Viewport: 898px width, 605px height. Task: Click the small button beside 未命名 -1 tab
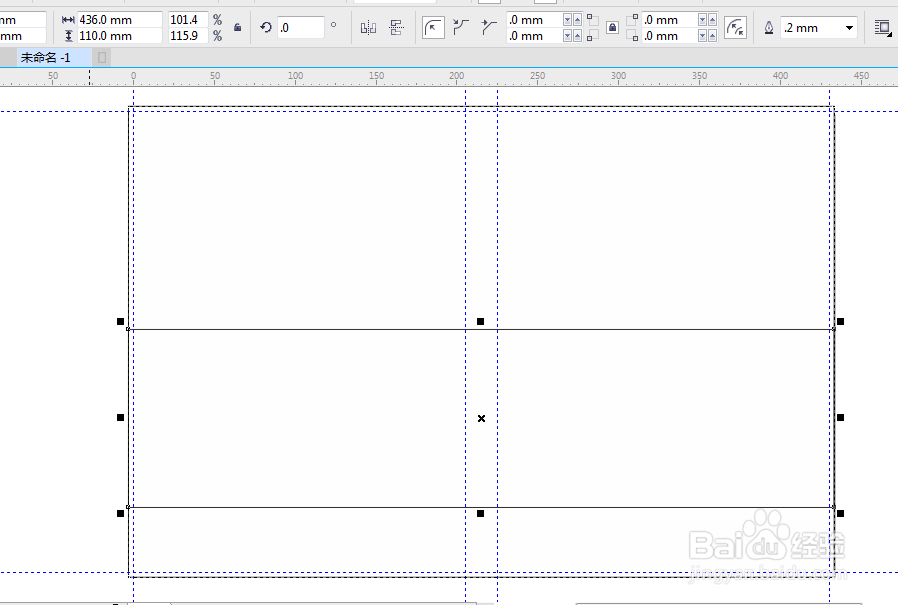[102, 57]
